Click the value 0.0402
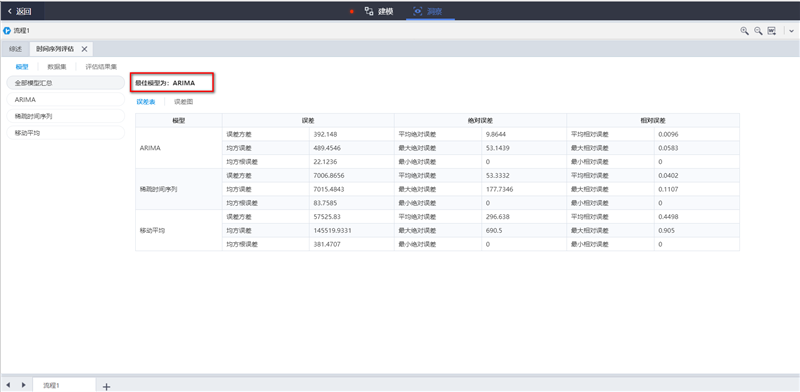 pos(668,175)
